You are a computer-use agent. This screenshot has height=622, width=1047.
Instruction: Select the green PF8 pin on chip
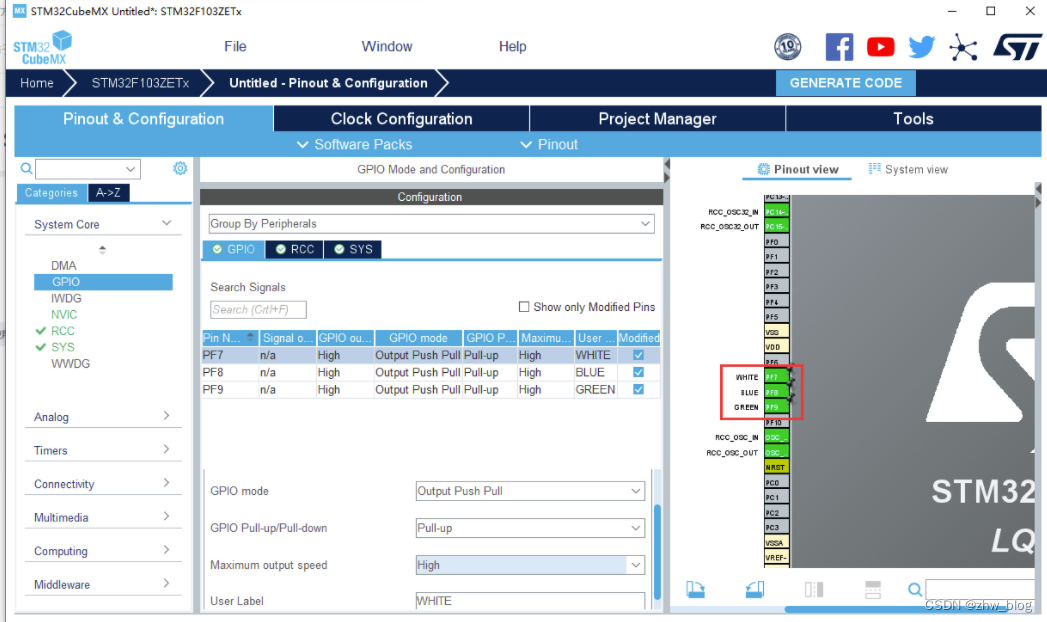[x=776, y=392]
